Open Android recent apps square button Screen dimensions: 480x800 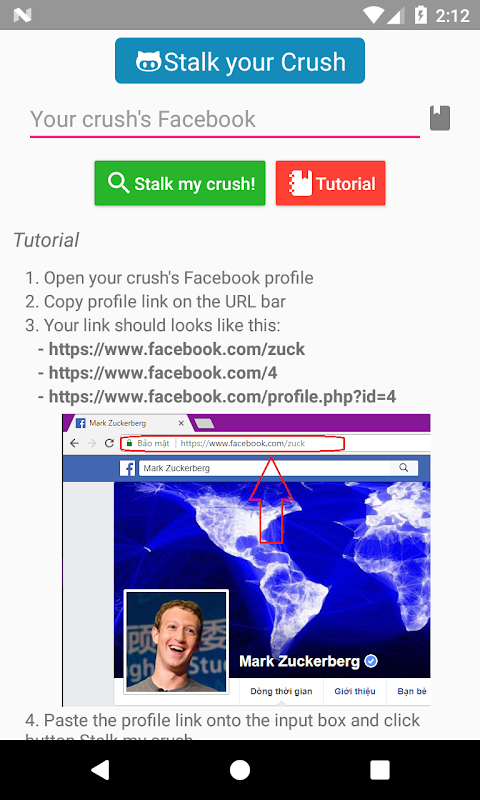click(380, 770)
